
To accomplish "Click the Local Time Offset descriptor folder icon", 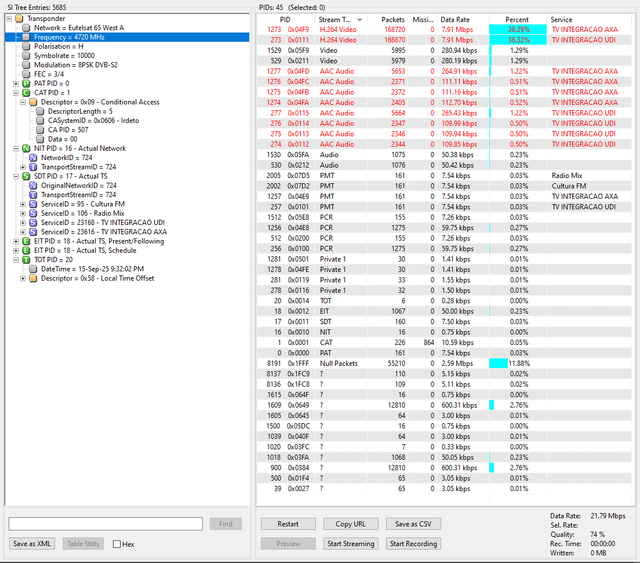I will [33, 278].
